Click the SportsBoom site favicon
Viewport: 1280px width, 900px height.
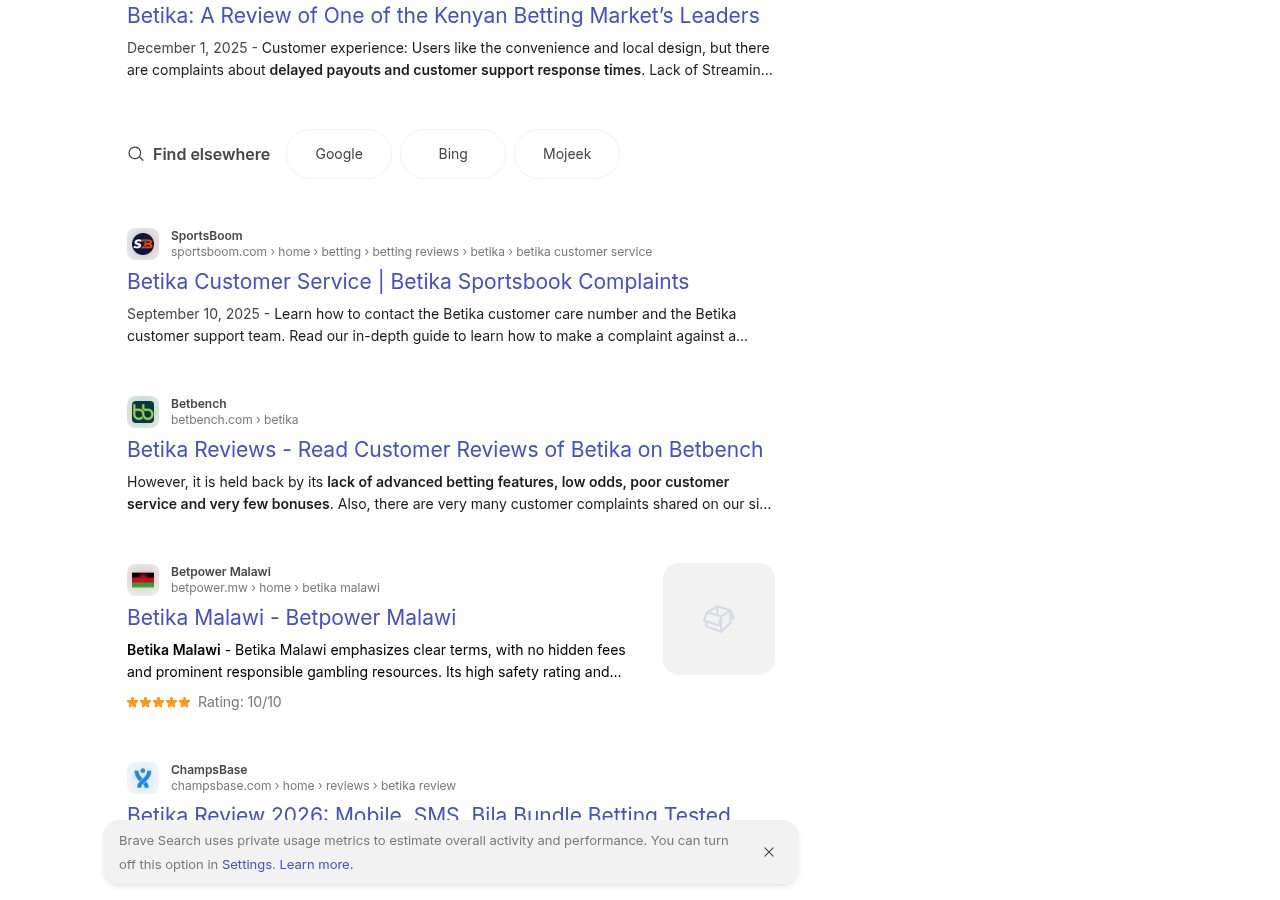(x=143, y=244)
